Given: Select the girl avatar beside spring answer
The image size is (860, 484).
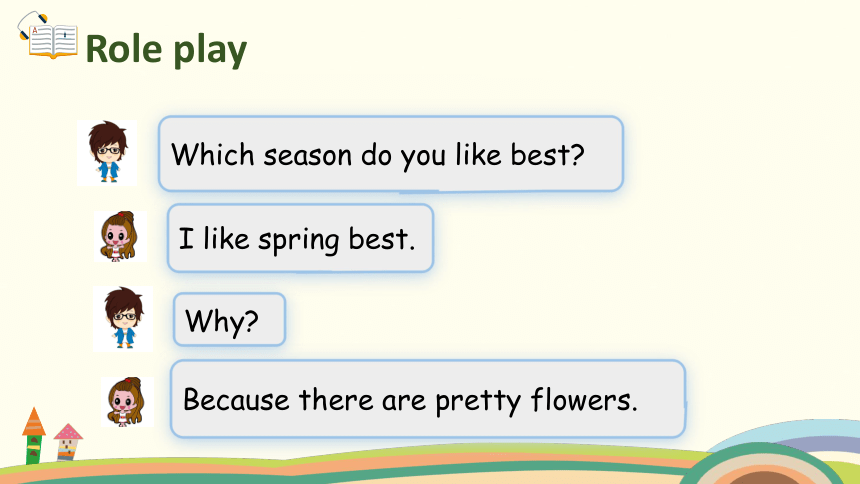Looking at the screenshot, I should tap(120, 237).
